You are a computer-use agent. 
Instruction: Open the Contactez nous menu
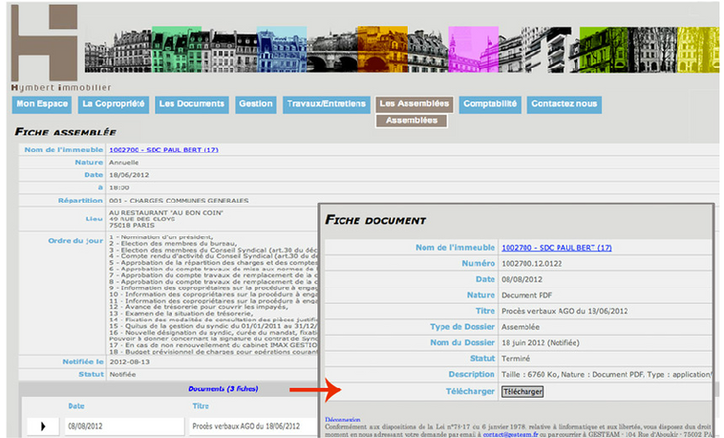tap(564, 104)
